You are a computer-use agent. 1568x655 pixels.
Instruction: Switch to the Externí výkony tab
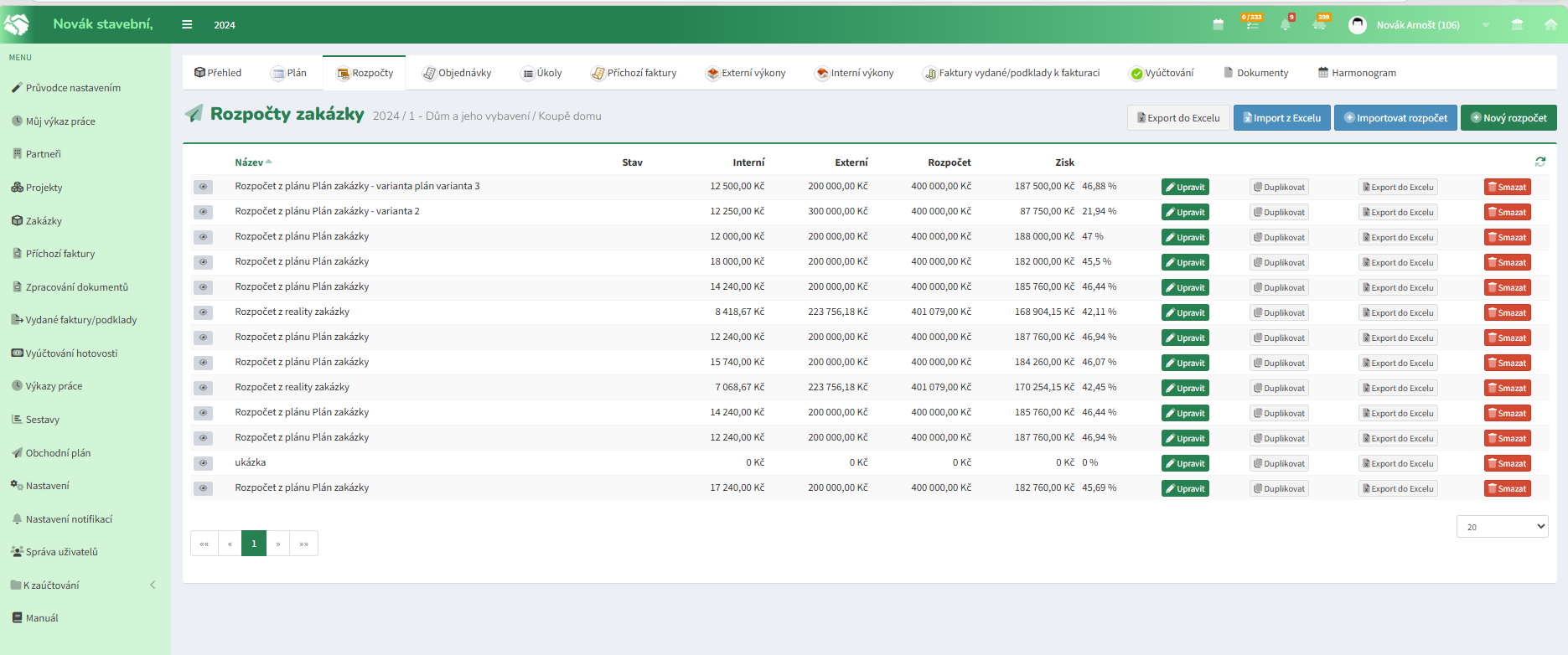746,73
